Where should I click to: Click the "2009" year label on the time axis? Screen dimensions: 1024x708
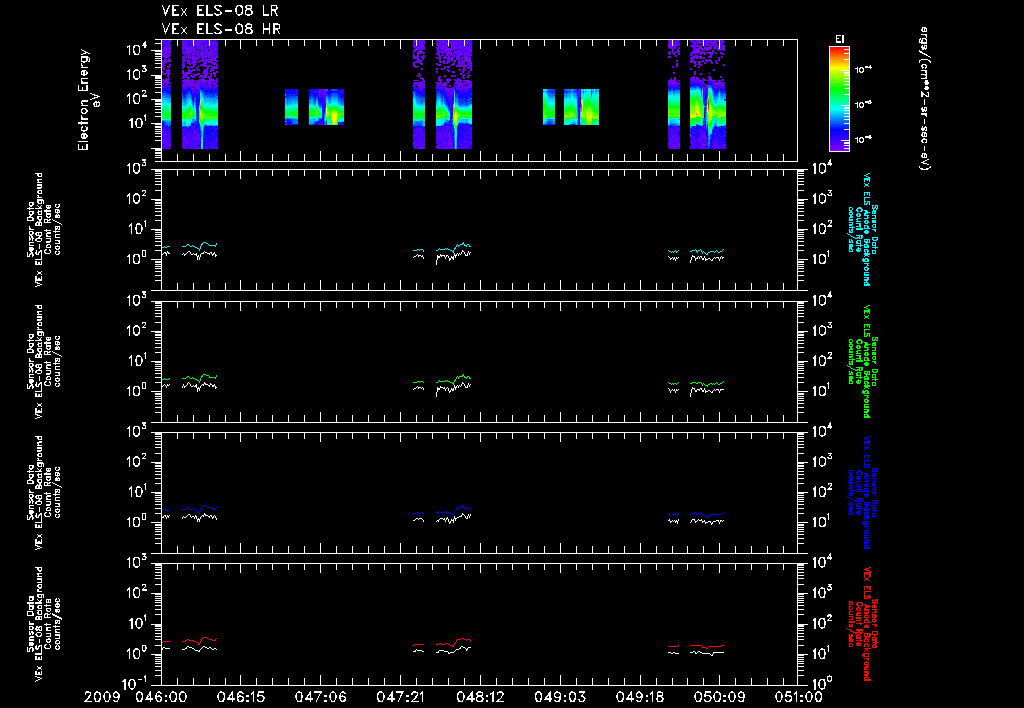(x=102, y=698)
